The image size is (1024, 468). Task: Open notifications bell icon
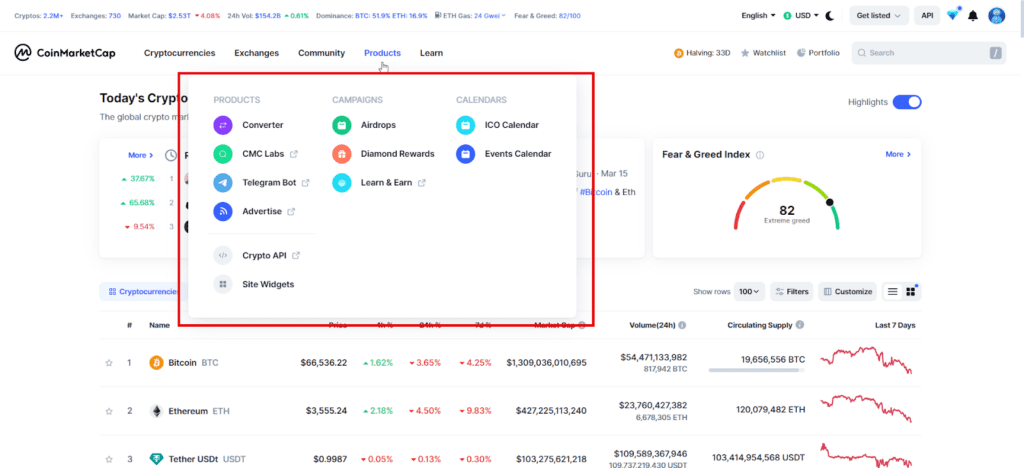[x=973, y=16]
